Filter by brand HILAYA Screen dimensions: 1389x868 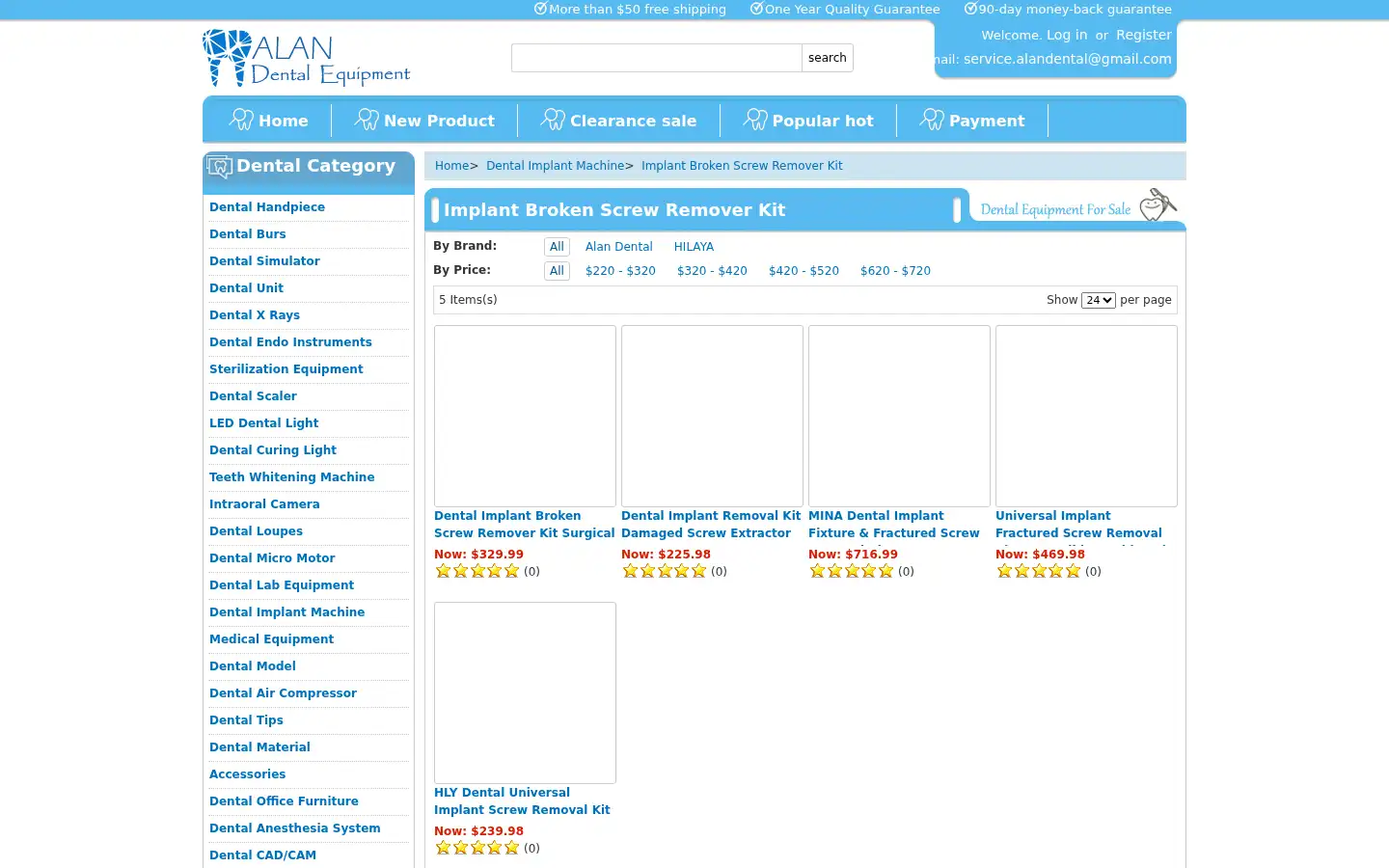tap(694, 247)
